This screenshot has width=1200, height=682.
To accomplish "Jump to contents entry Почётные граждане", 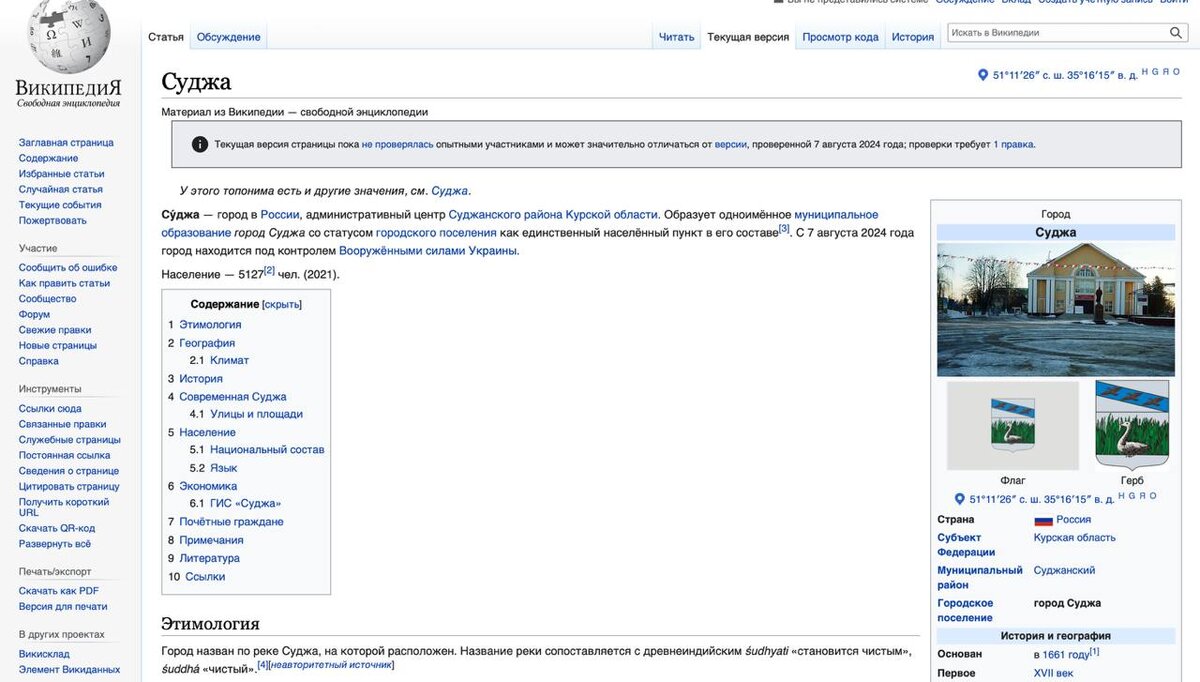I will [x=231, y=522].
